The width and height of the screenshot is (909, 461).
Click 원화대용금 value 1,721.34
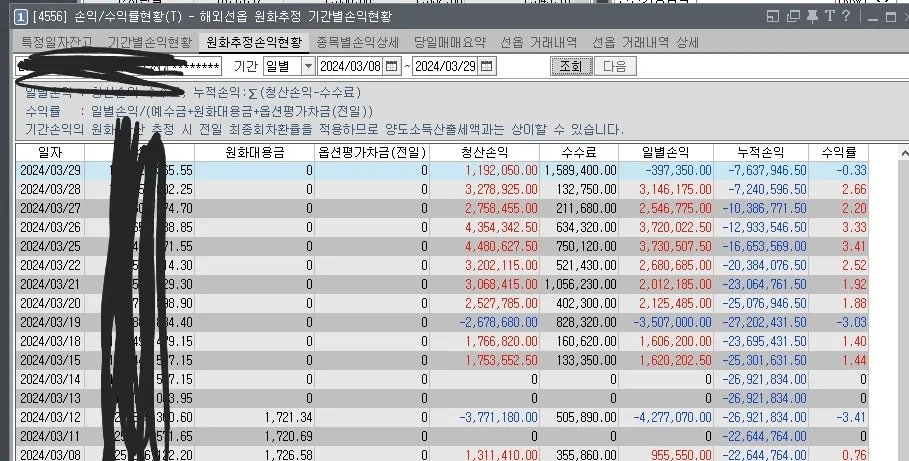pyautogui.click(x=288, y=418)
